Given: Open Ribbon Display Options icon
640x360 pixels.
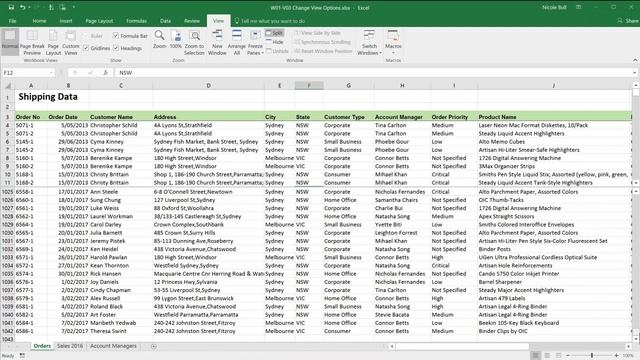Looking at the screenshot, I should click(x=578, y=7).
